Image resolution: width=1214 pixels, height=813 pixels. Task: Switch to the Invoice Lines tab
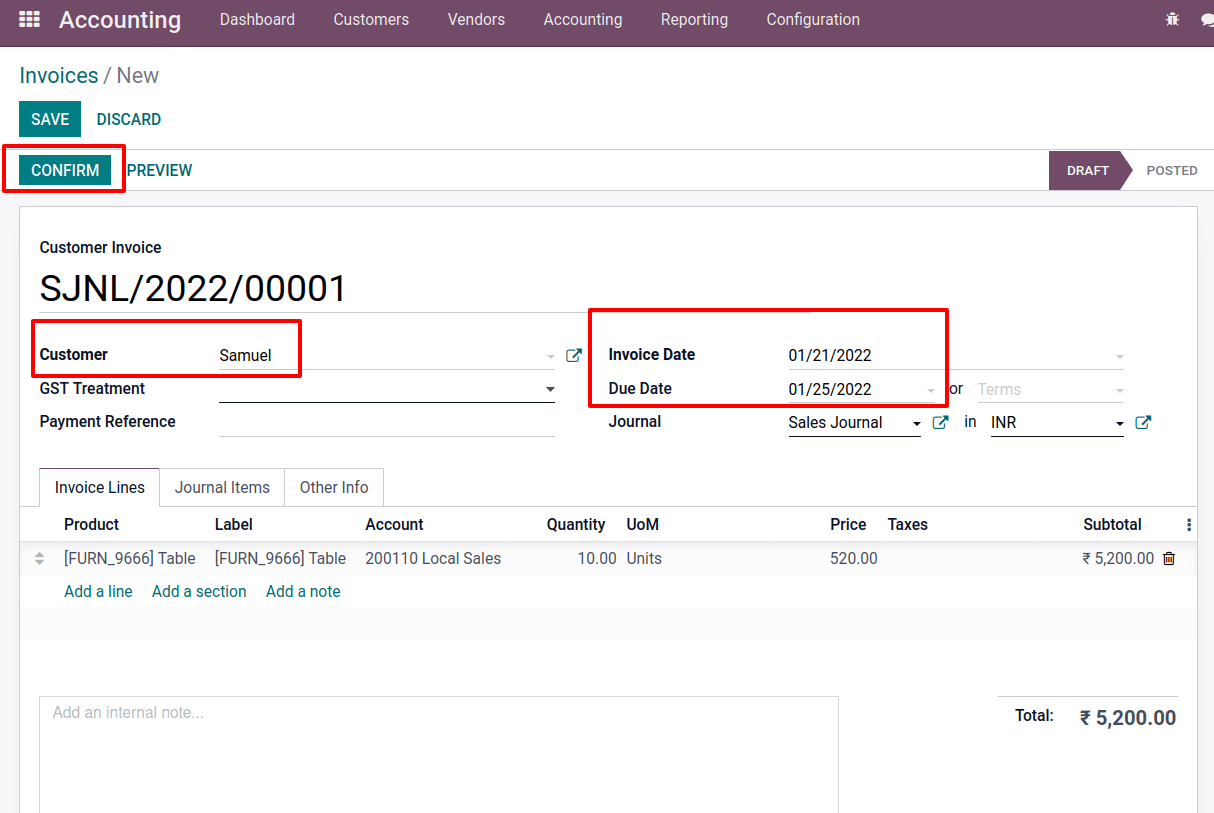click(100, 488)
